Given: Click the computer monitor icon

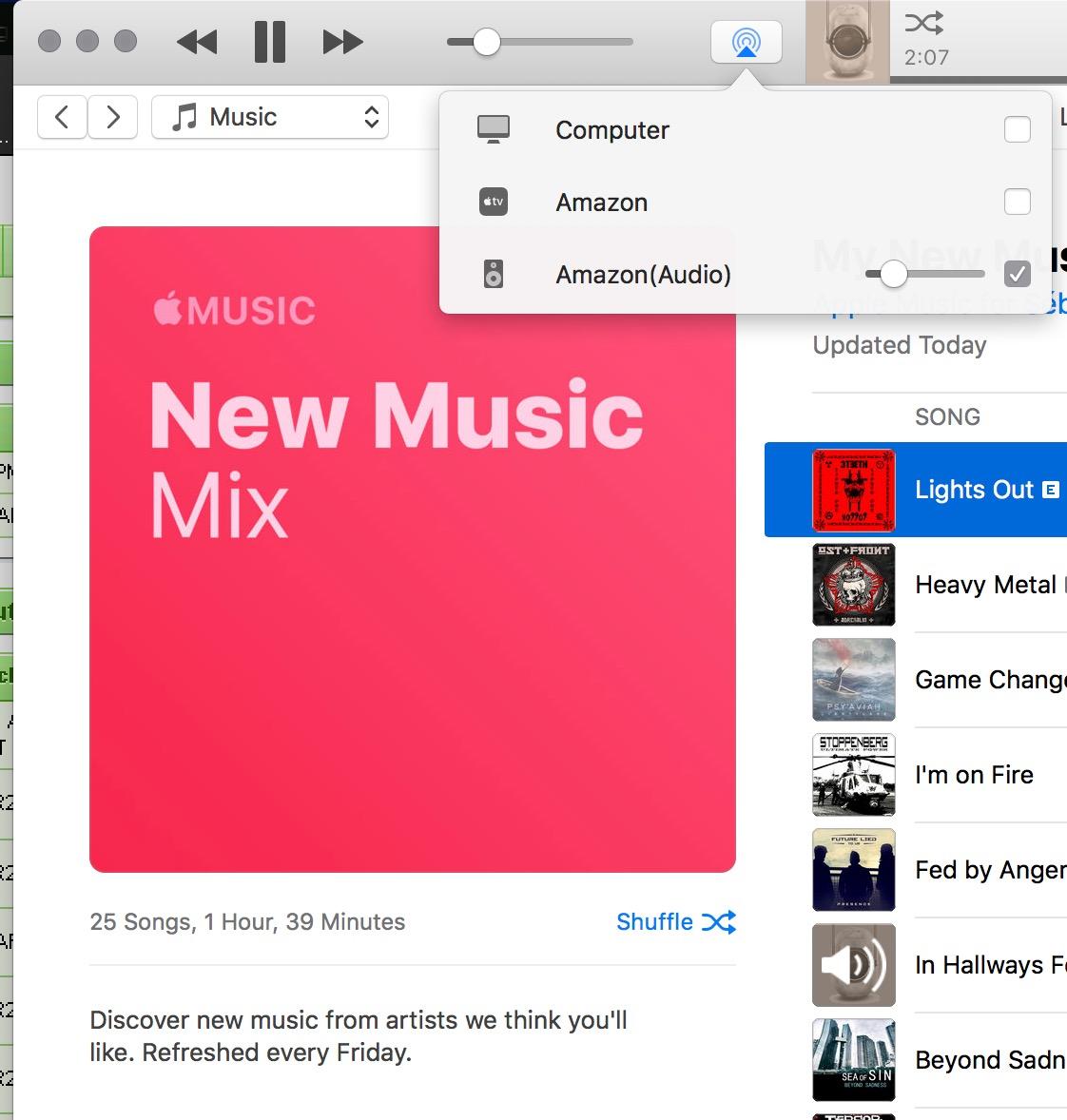Looking at the screenshot, I should (494, 130).
